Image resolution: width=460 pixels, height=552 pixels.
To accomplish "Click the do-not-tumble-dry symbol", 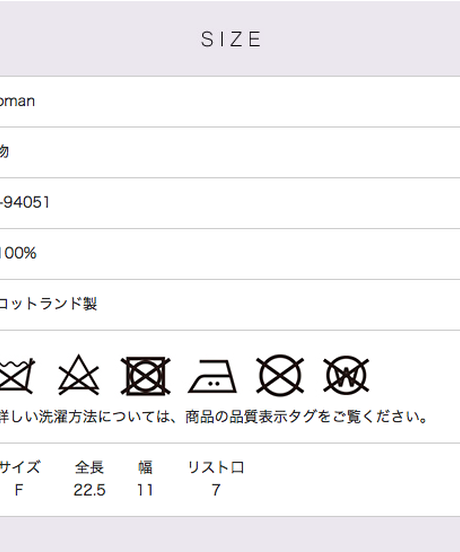I will [145, 376].
